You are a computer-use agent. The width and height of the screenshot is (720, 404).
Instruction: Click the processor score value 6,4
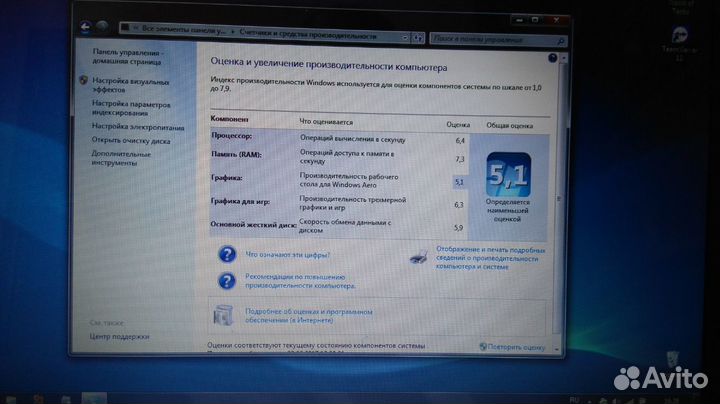[460, 140]
